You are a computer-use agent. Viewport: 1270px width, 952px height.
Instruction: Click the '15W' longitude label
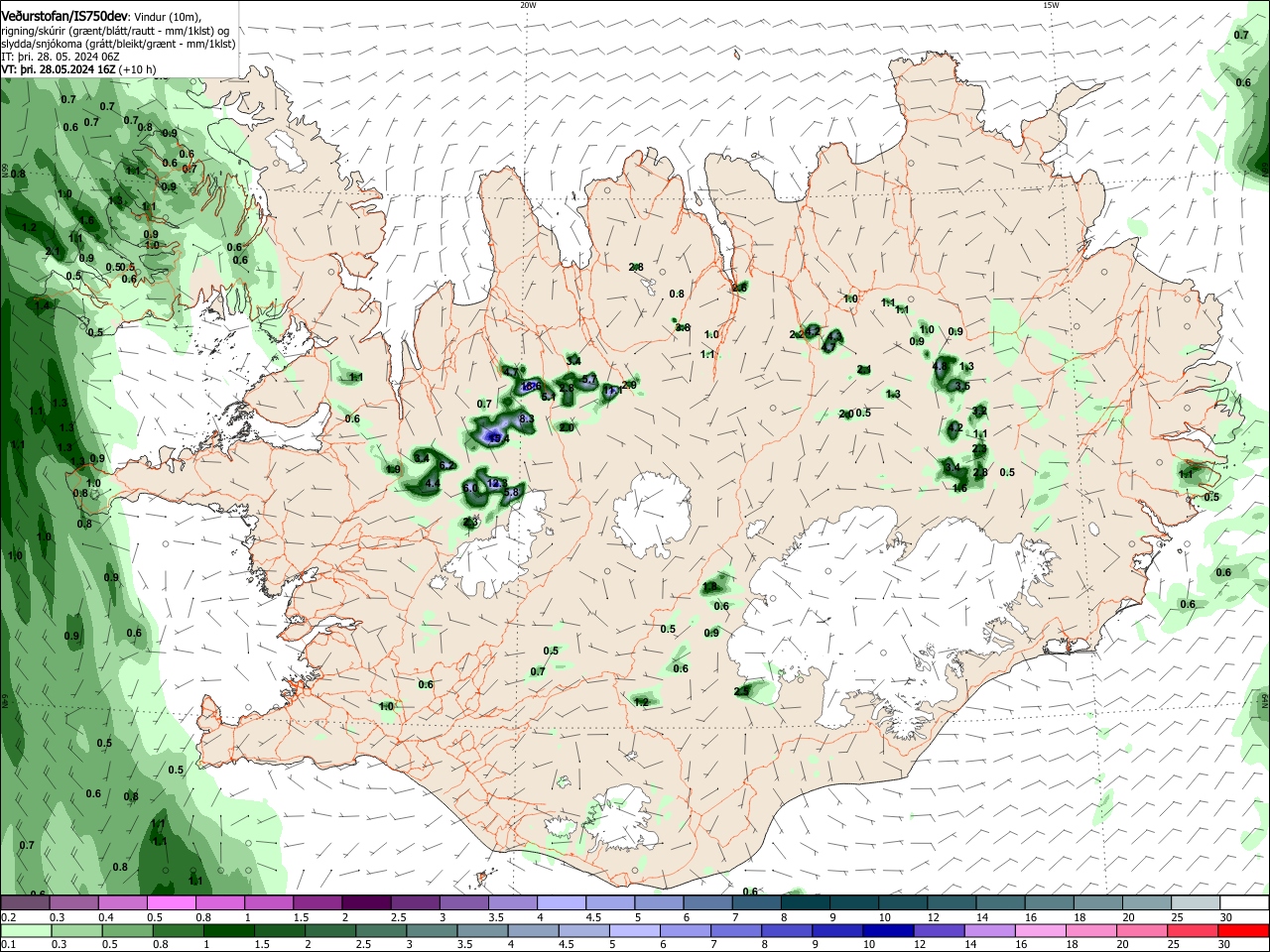click(1050, 5)
